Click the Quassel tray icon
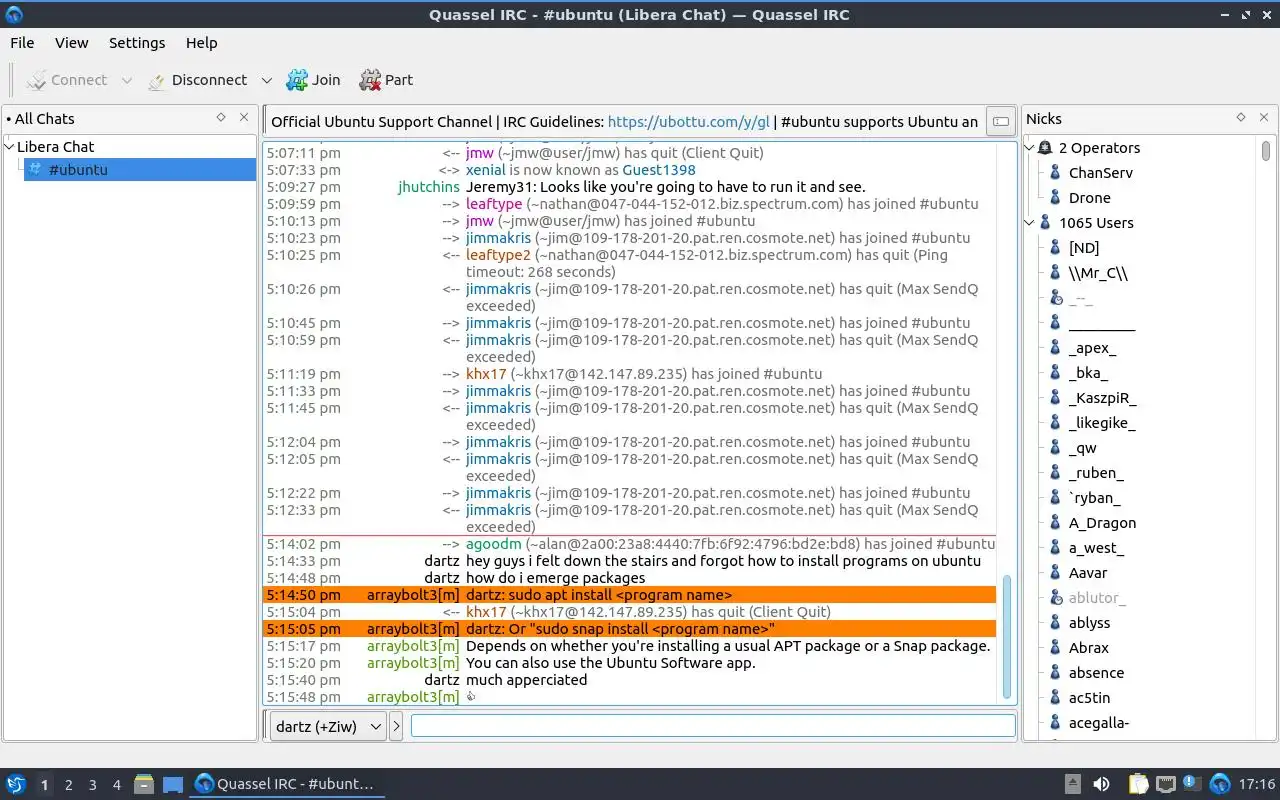1280x800 pixels. pos(1220,784)
